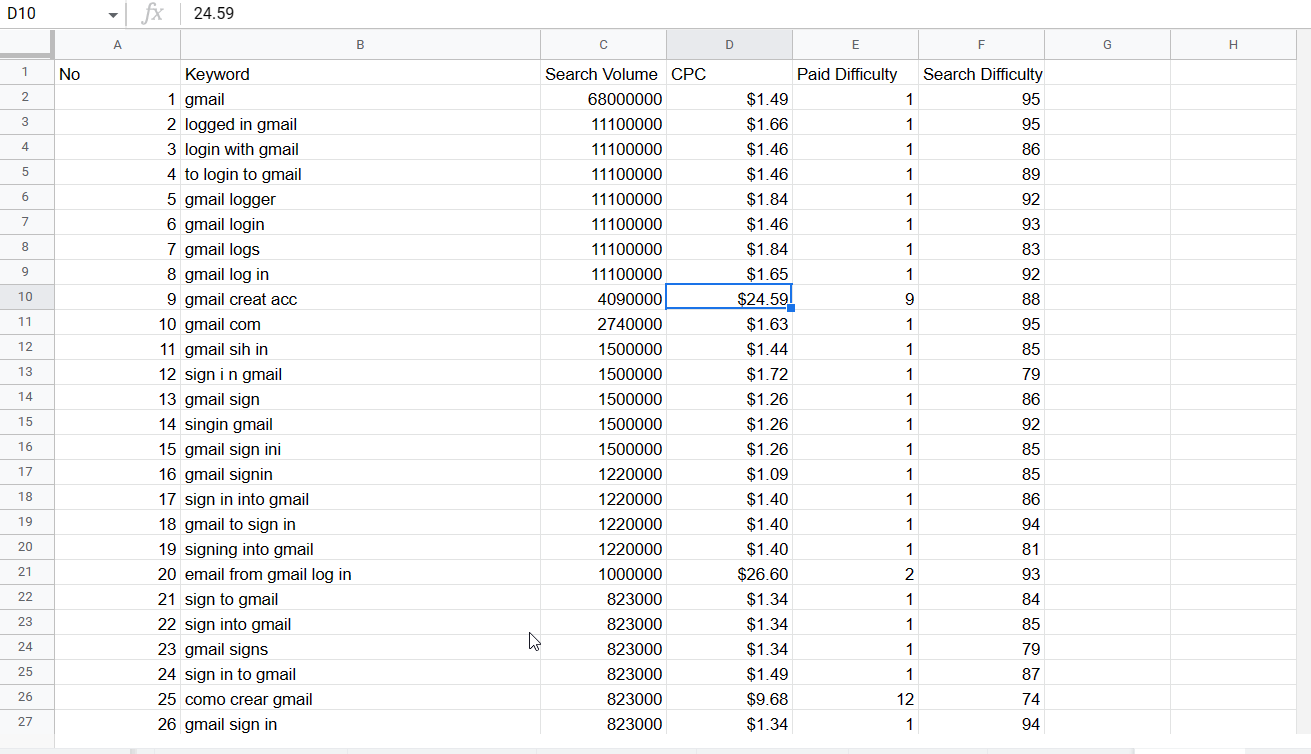
Task: Select the selected $24.59 CPC cell
Action: [x=729, y=299]
